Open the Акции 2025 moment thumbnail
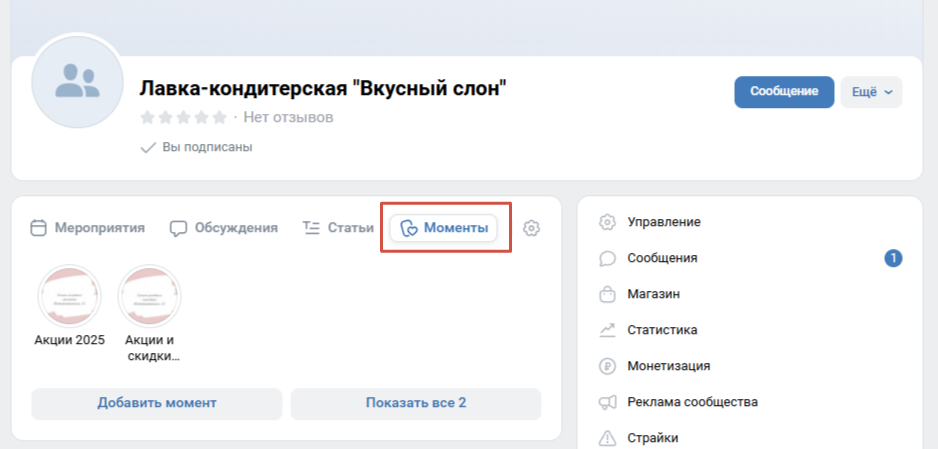 coord(69,297)
